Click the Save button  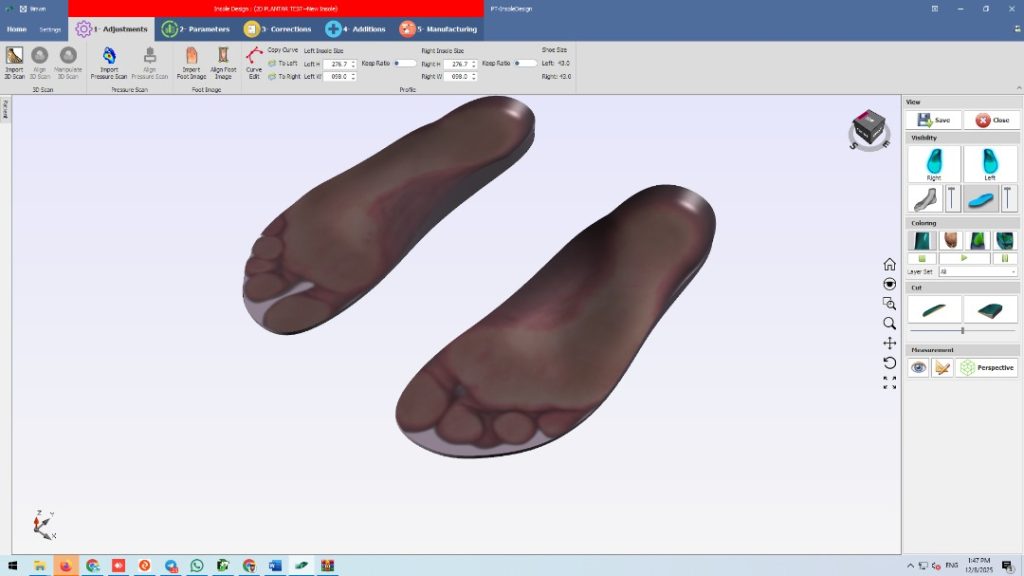[934, 120]
